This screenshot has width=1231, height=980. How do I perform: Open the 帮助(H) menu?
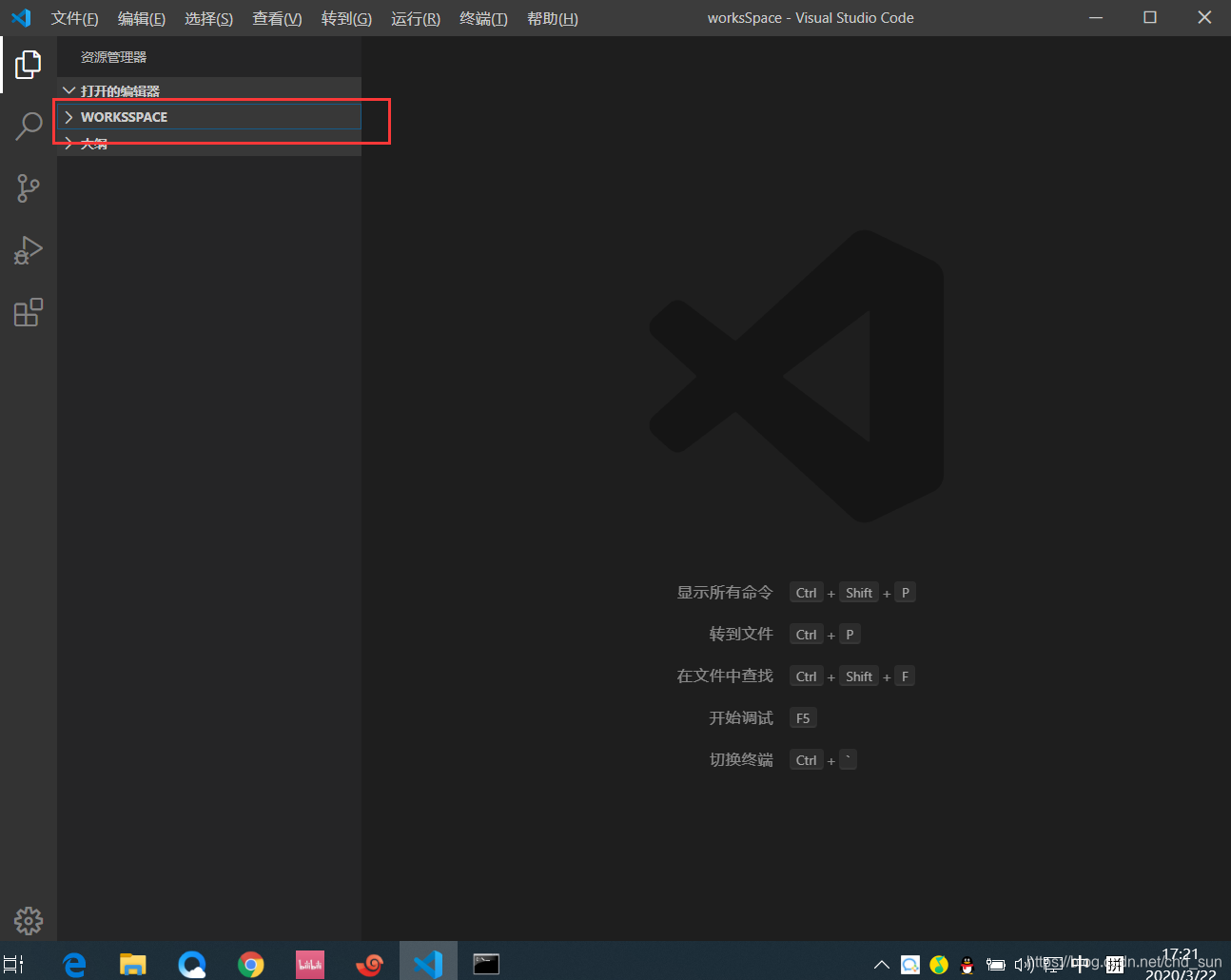pos(553,18)
